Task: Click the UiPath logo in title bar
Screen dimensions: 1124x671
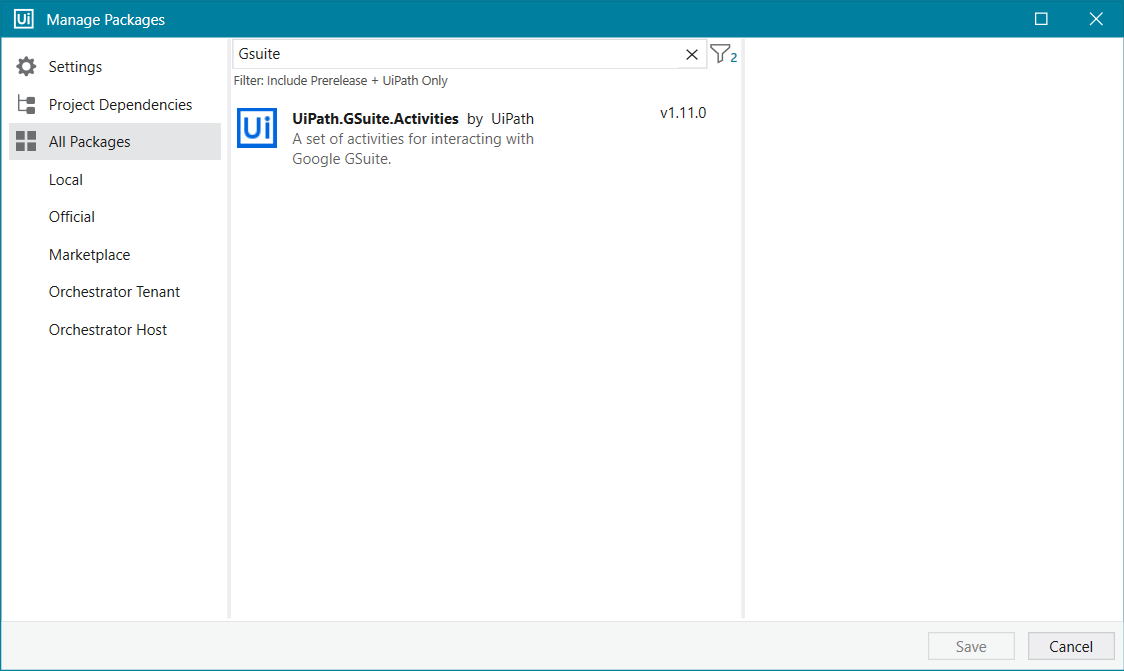Action: click(x=24, y=19)
